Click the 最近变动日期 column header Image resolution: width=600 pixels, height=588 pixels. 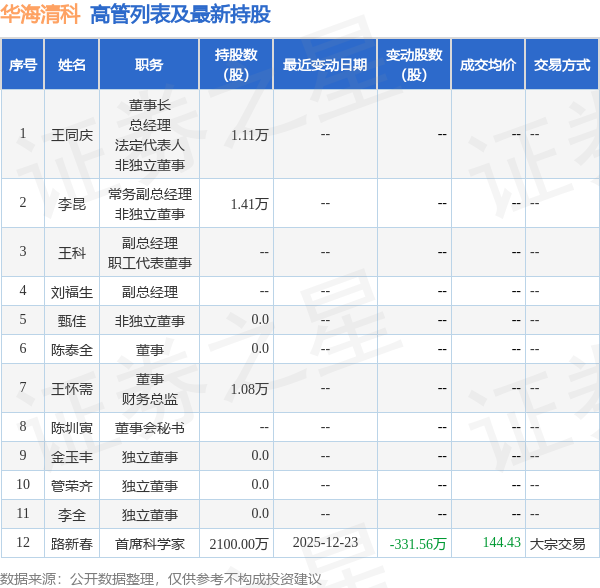325,65
